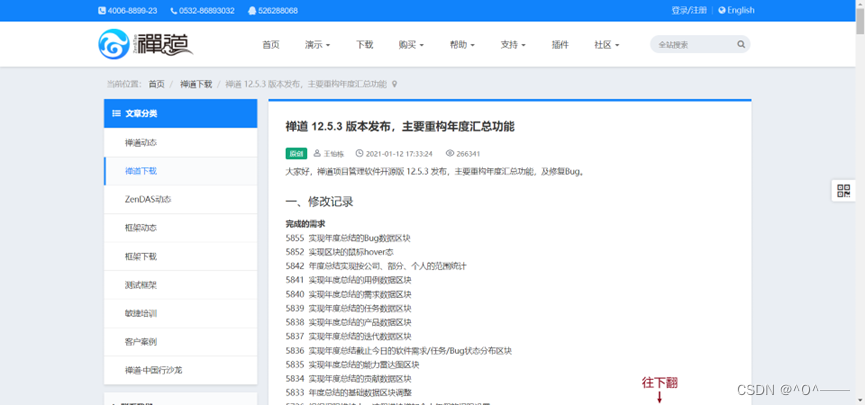Viewport: 865px width, 405px height.
Task: Click the eye views icon
Action: (450, 153)
